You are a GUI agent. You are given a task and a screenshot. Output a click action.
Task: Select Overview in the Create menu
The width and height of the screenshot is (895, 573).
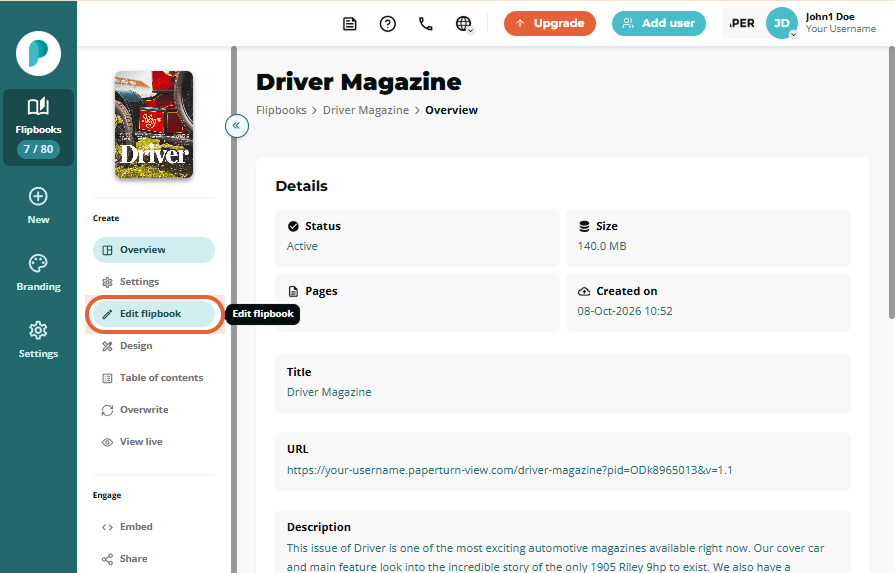(x=154, y=250)
